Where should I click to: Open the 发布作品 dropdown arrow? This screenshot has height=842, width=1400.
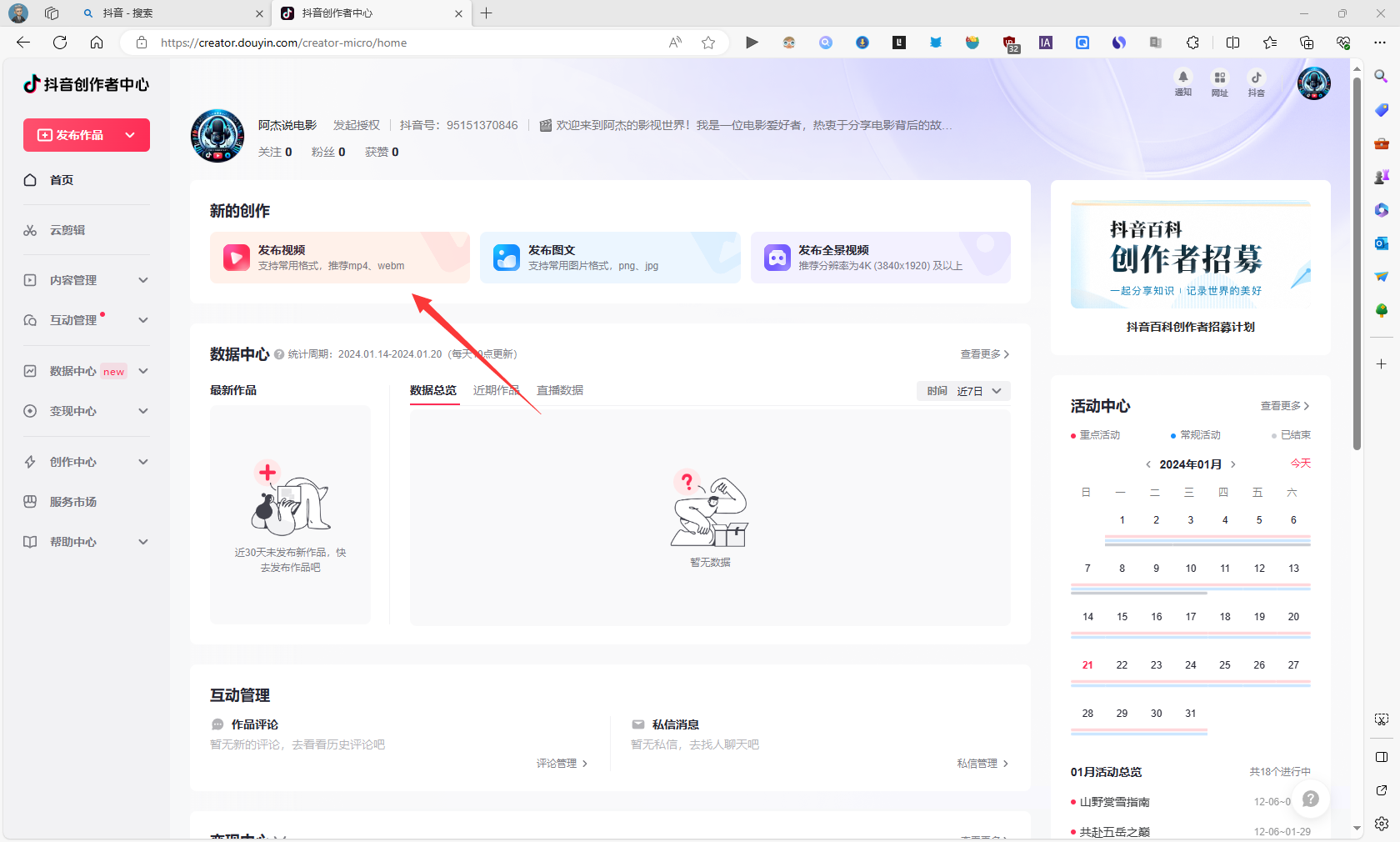coord(130,135)
